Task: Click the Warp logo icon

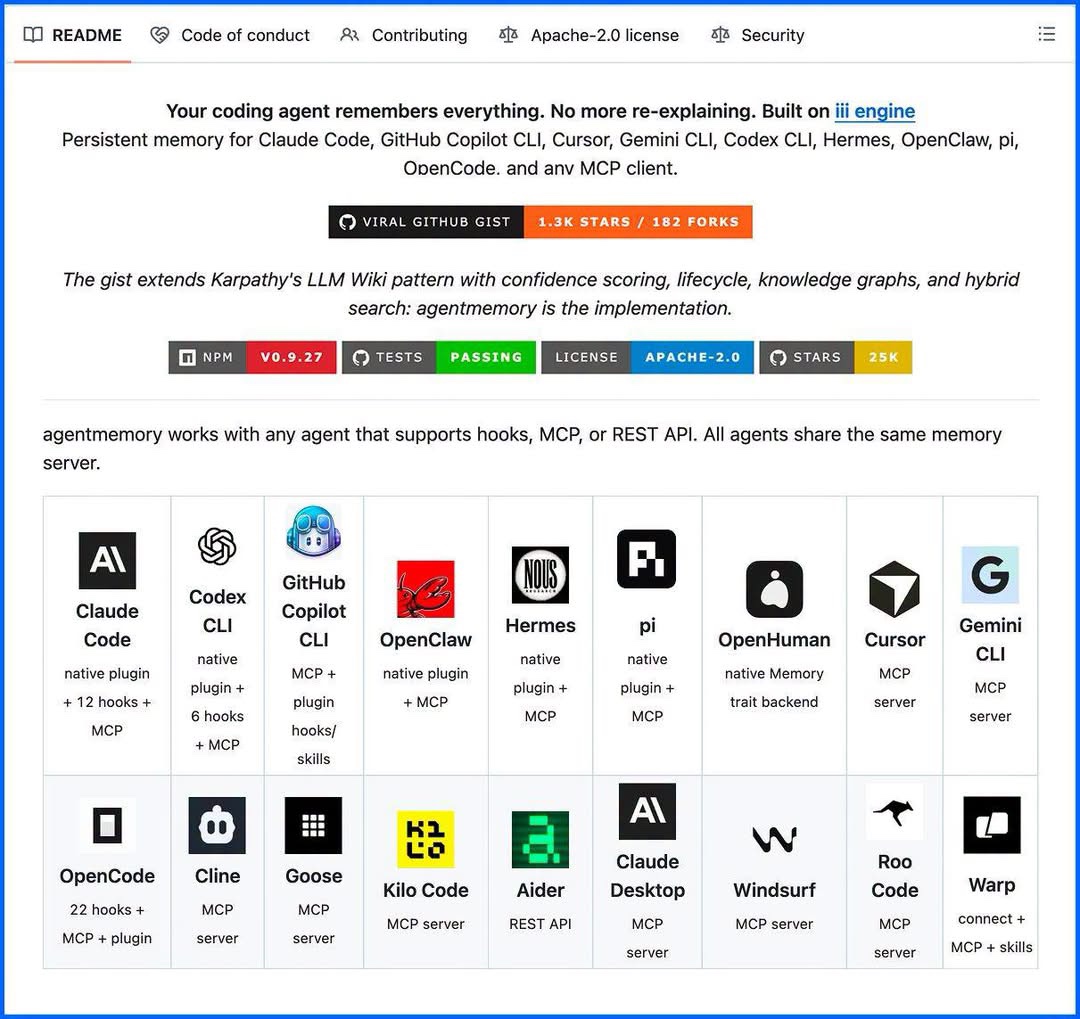Action: (992, 825)
